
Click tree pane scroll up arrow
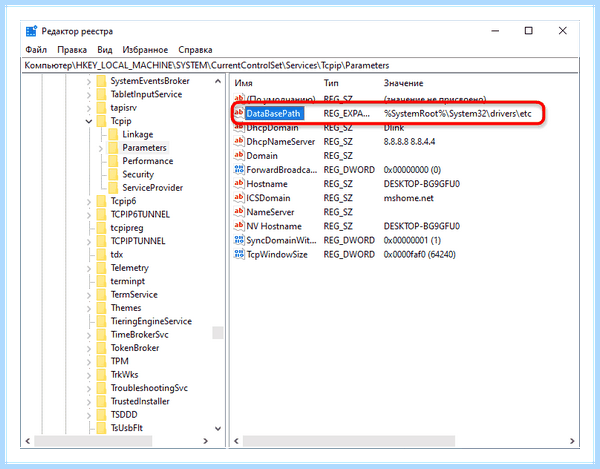pos(218,81)
